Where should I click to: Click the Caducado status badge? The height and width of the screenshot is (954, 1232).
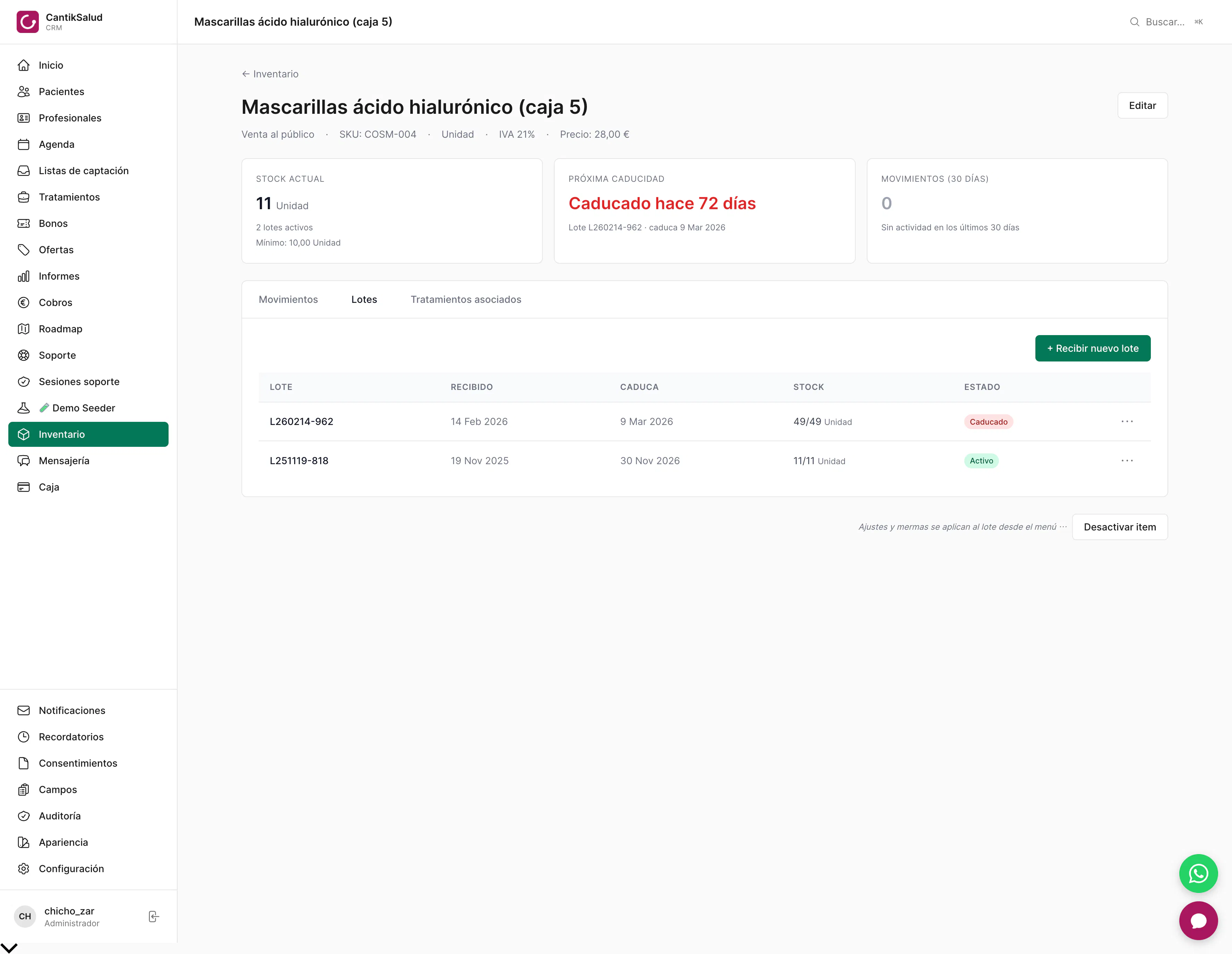coord(988,422)
